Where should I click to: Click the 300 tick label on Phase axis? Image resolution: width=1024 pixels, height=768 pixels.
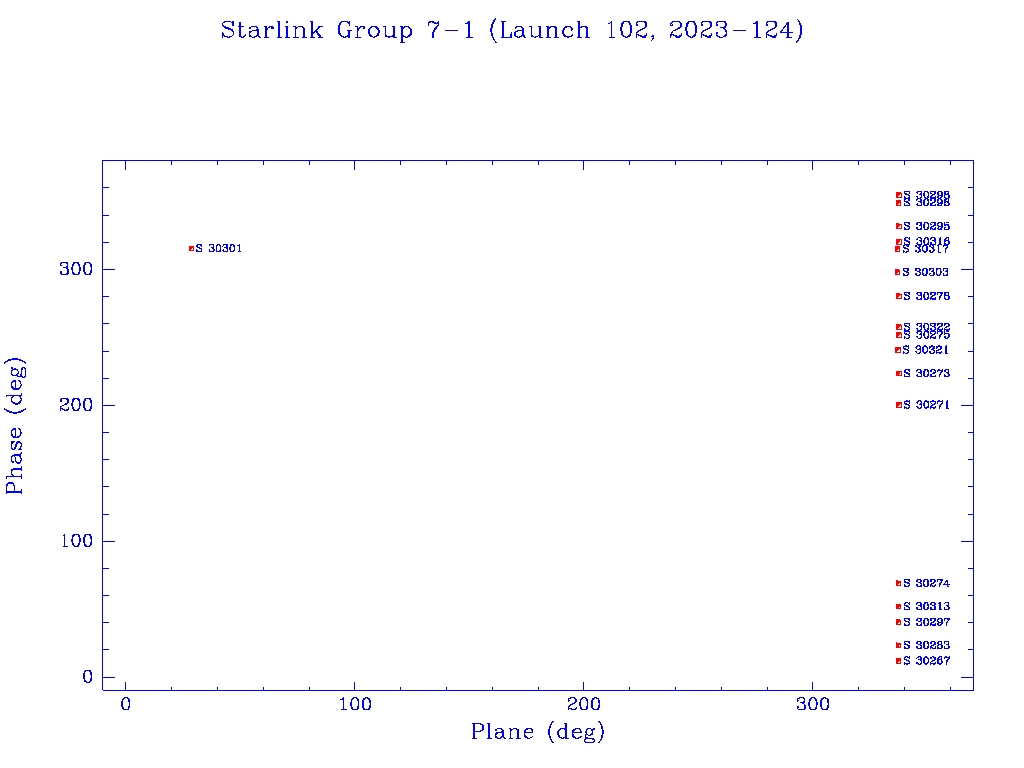[76, 269]
